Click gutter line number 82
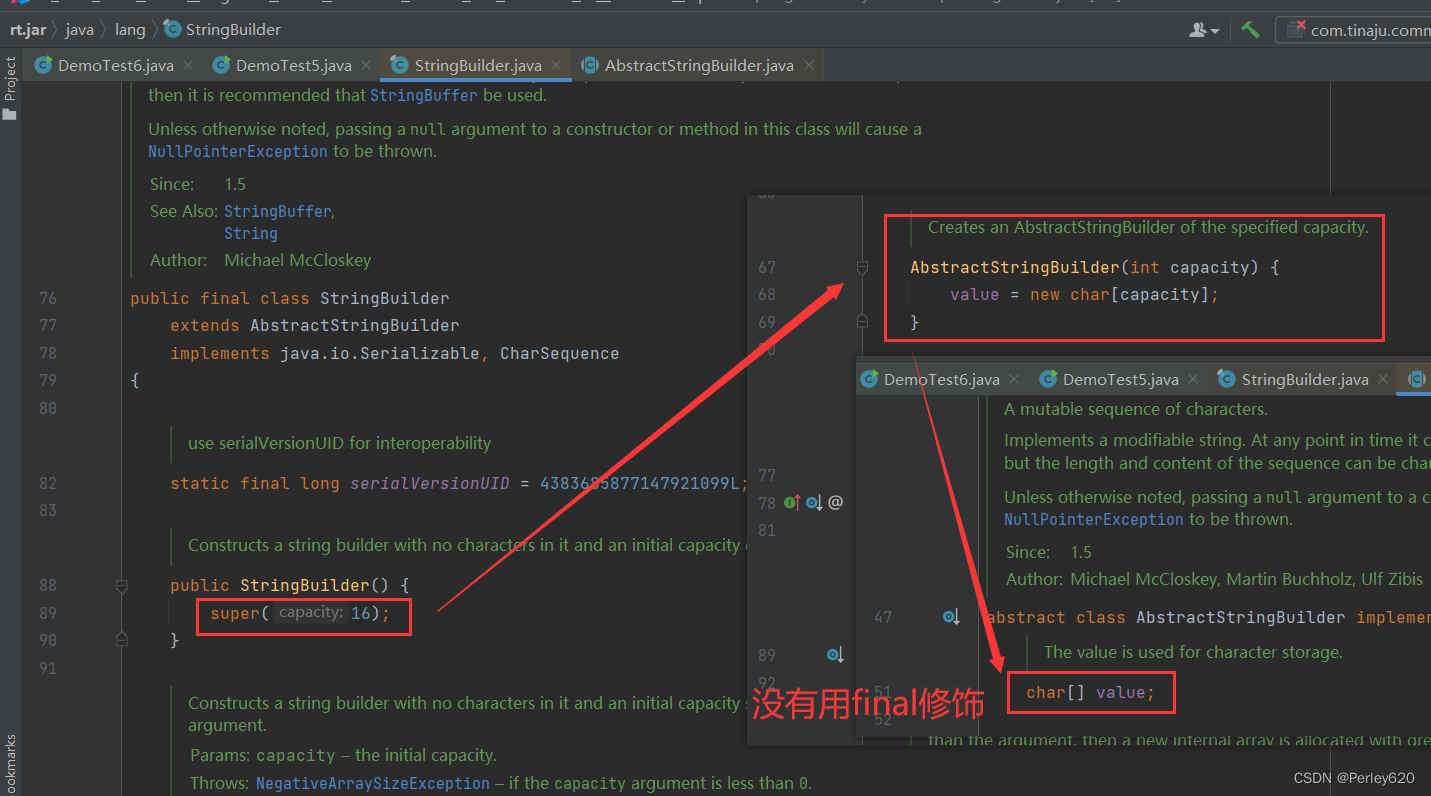Screen dimensions: 1431x796 [47, 484]
